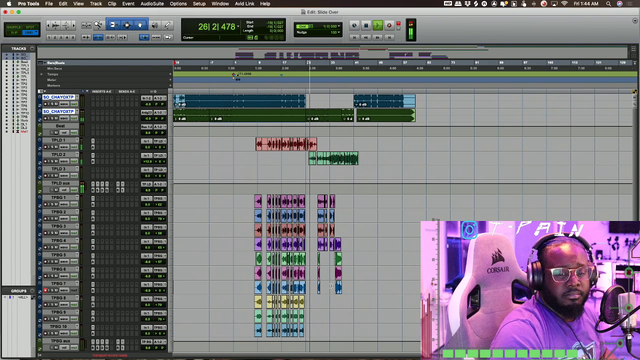Image resolution: width=640 pixels, height=360 pixels.
Task: Open the Window menu
Action: point(220,4)
